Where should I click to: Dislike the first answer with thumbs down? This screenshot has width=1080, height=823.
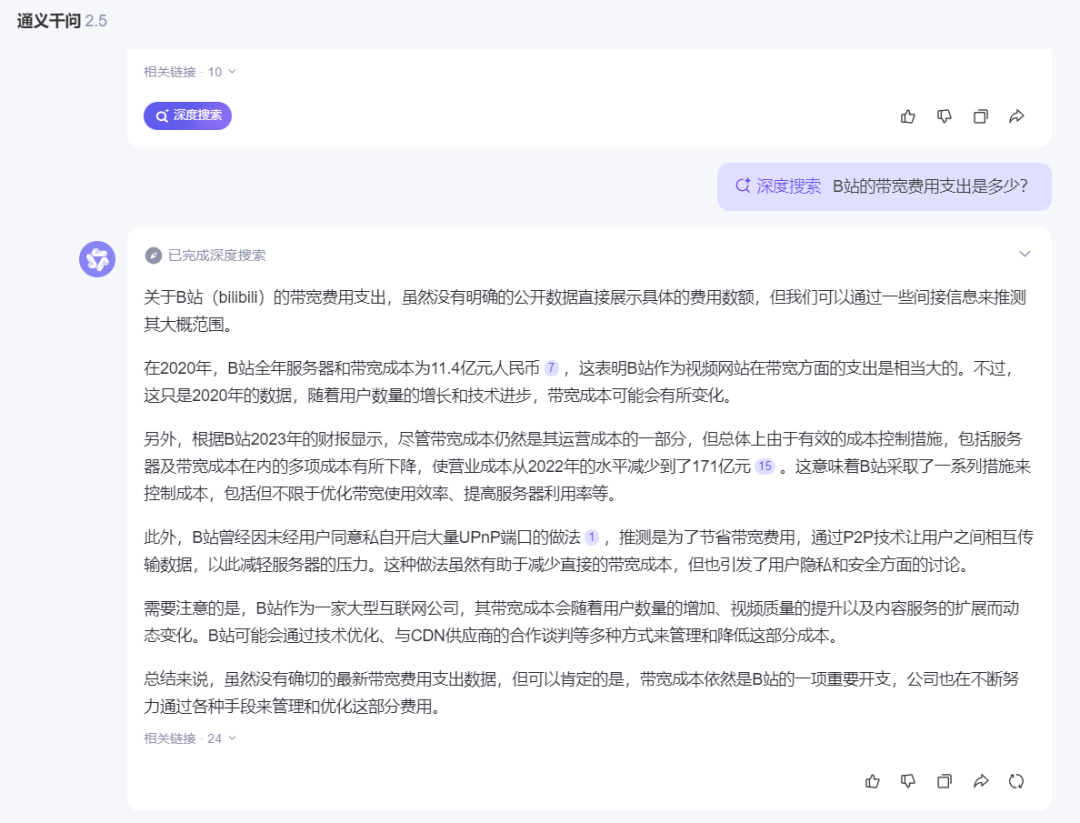click(x=944, y=116)
